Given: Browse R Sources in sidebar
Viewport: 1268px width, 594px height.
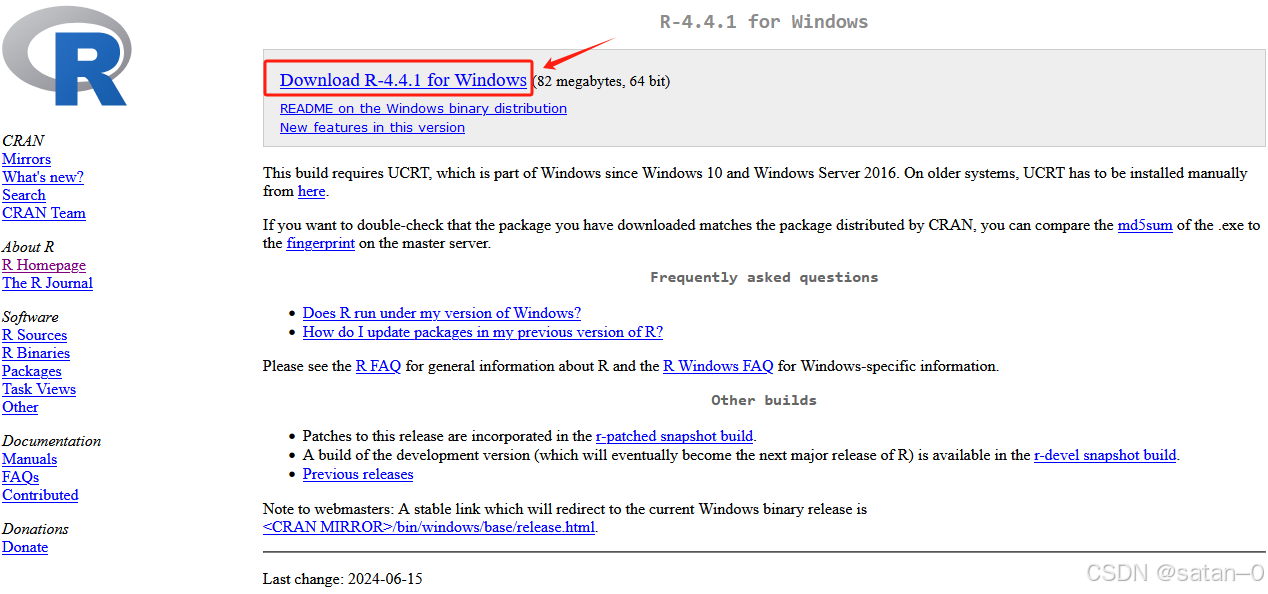Looking at the screenshot, I should point(34,335).
